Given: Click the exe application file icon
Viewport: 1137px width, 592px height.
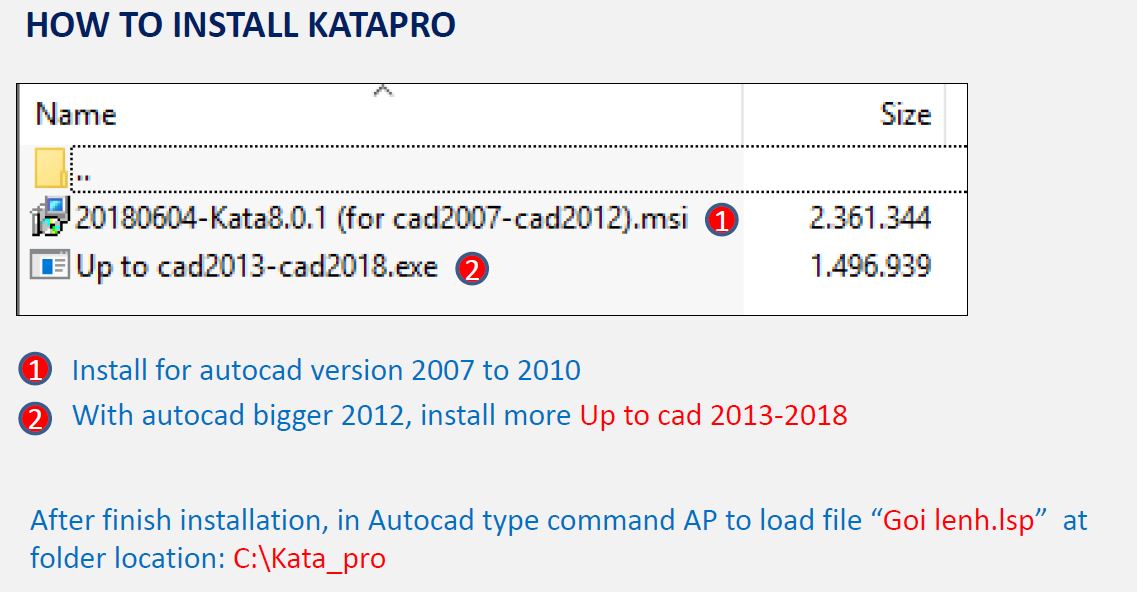Looking at the screenshot, I should (x=49, y=265).
